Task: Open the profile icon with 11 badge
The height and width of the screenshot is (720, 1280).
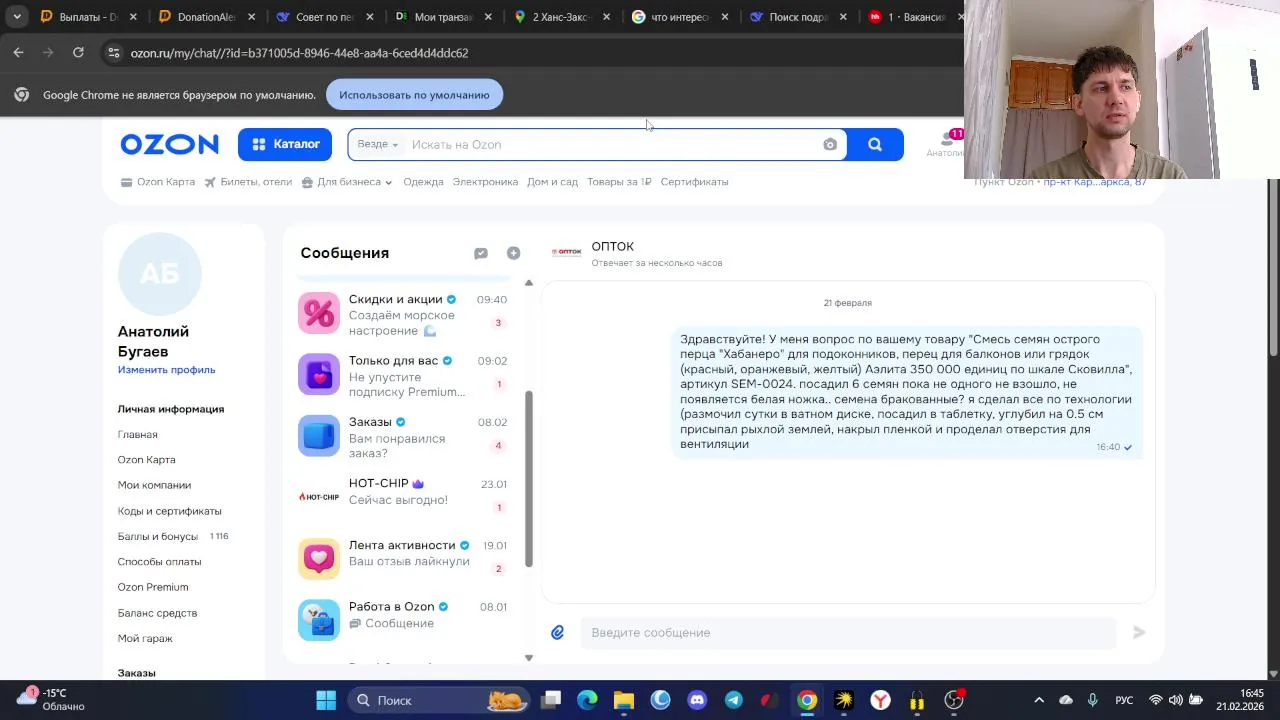Action: tap(946, 140)
